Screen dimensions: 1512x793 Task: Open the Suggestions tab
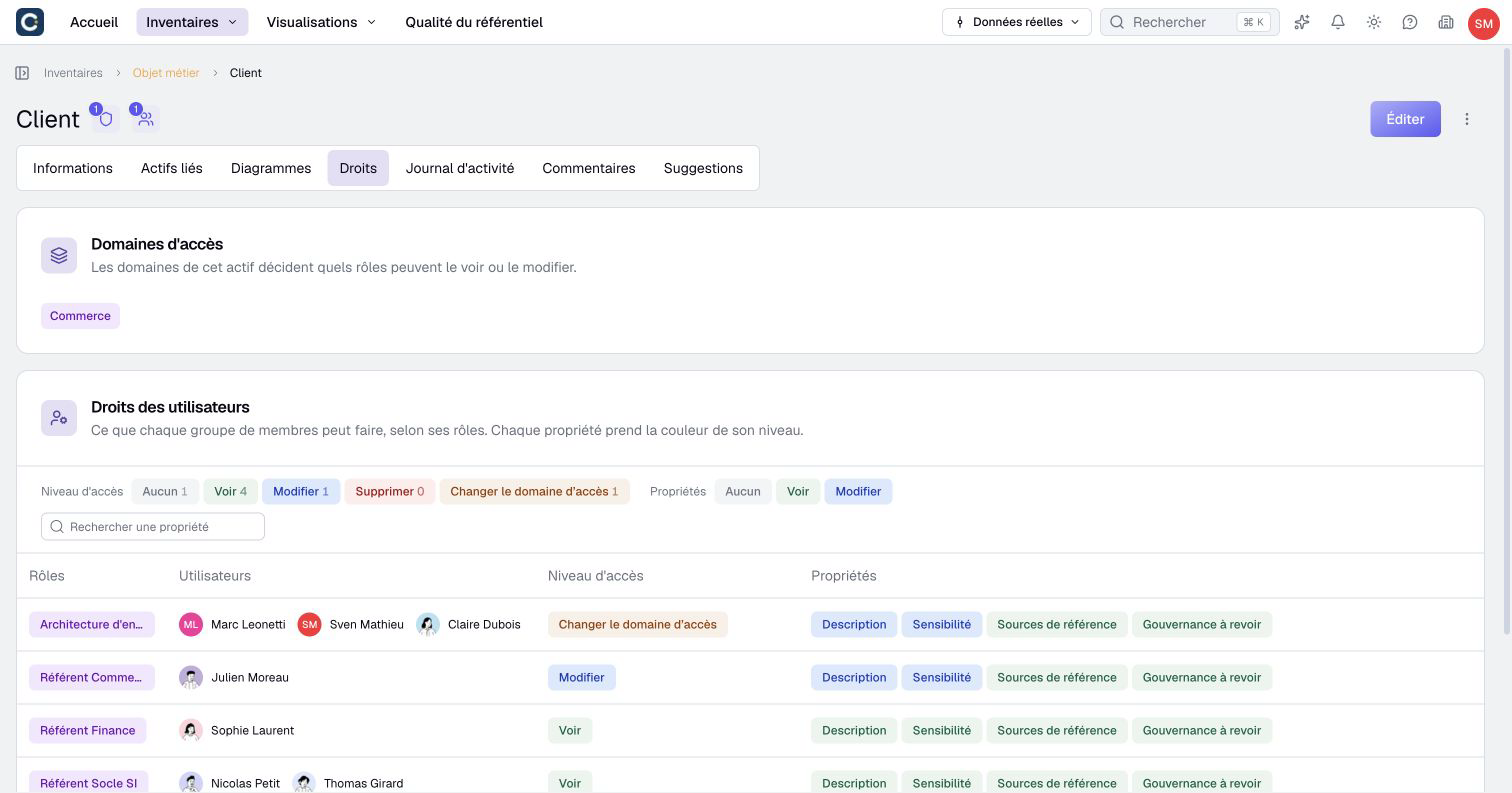[x=703, y=168]
